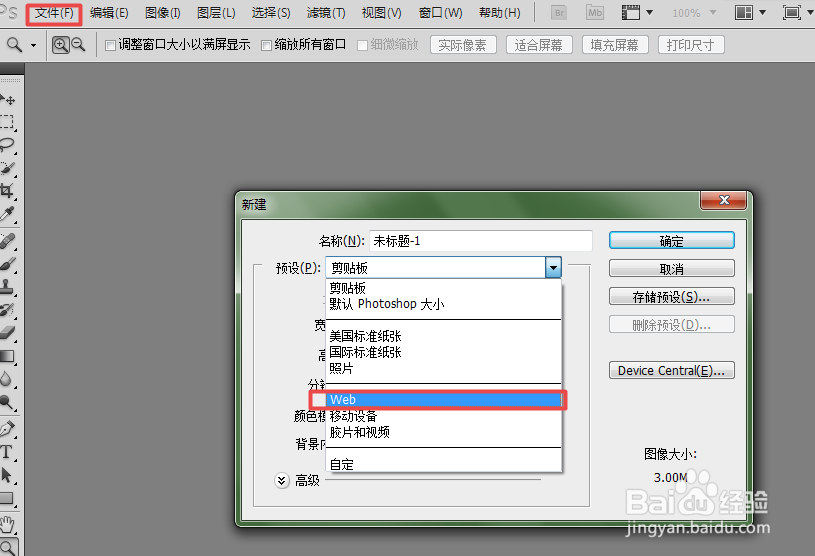Viewport: 815px width, 556px height.
Task: Select the Blur tool
Action: (7, 379)
